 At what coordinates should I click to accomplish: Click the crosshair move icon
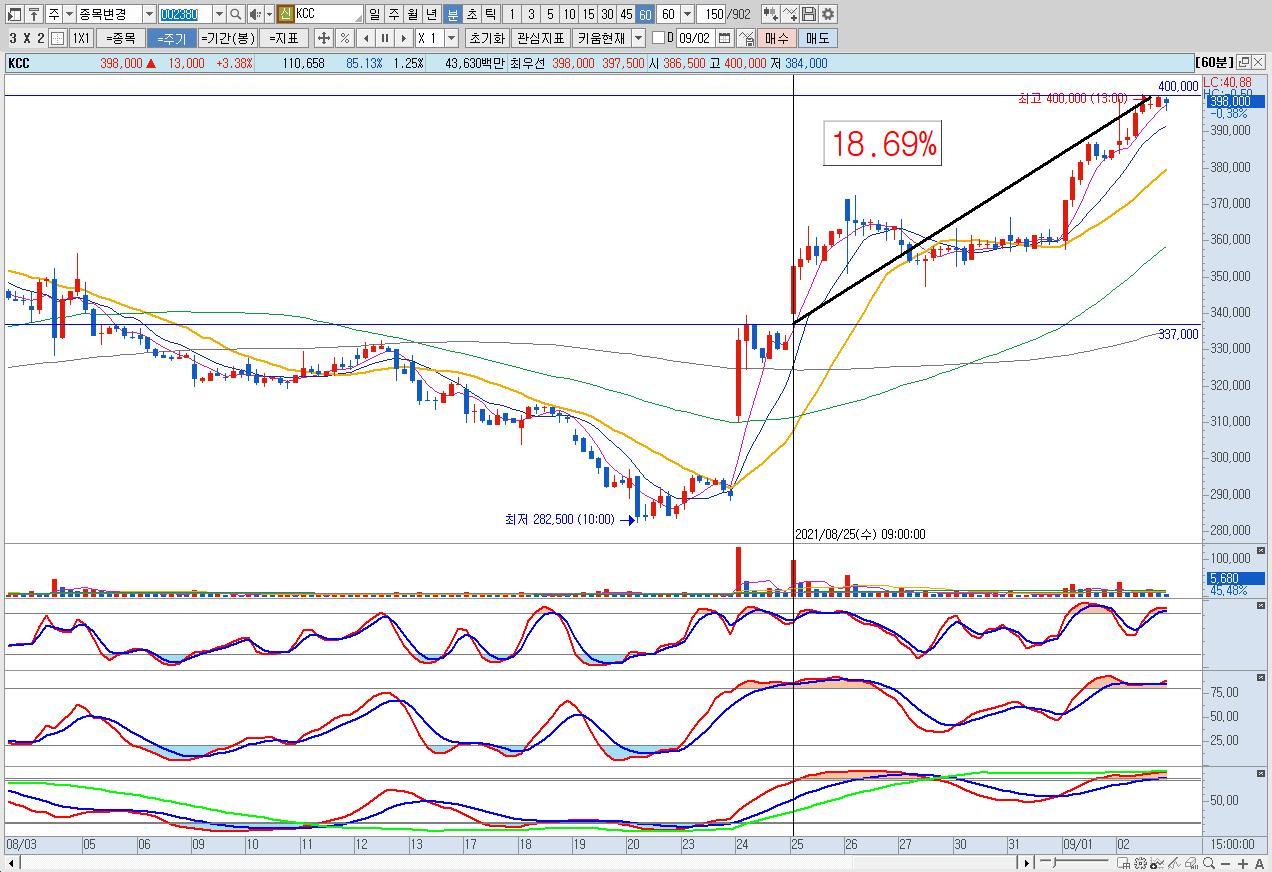324,38
